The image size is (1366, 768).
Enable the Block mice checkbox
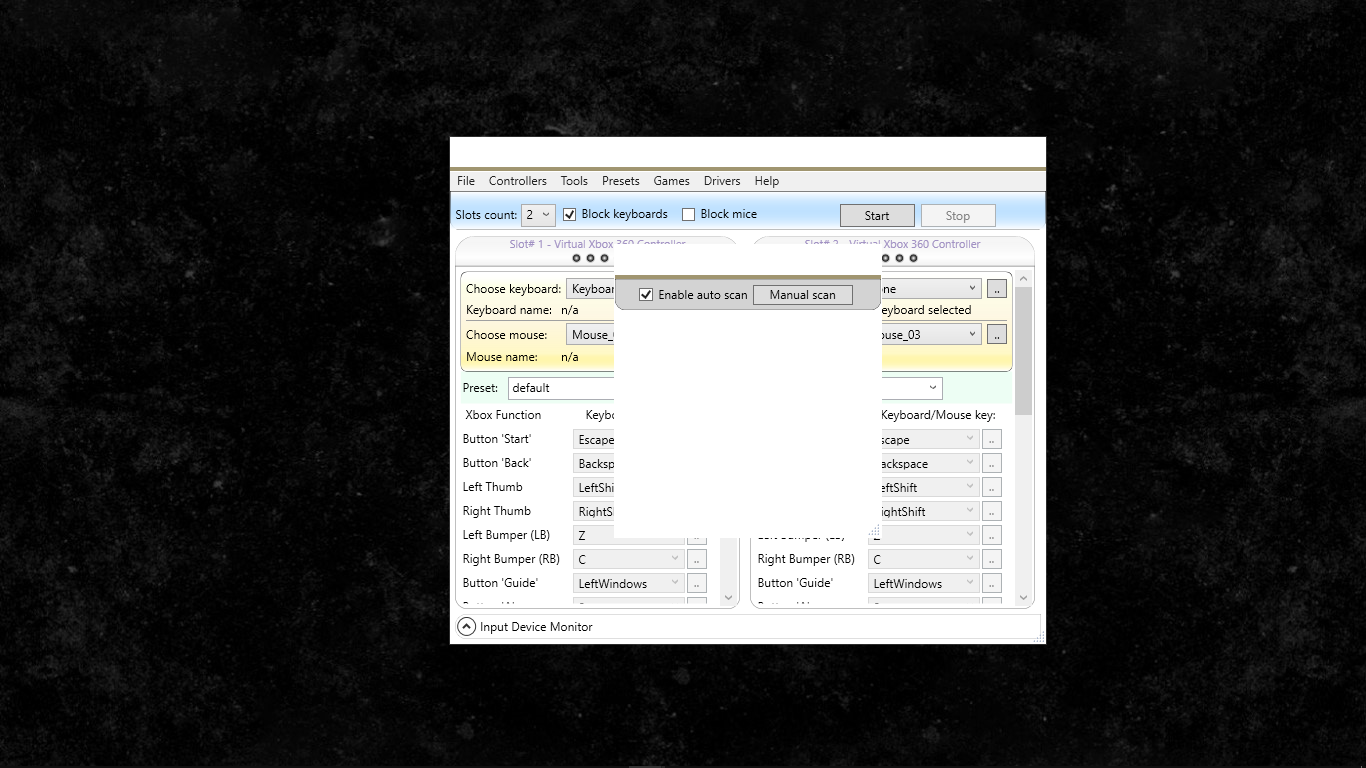point(688,213)
